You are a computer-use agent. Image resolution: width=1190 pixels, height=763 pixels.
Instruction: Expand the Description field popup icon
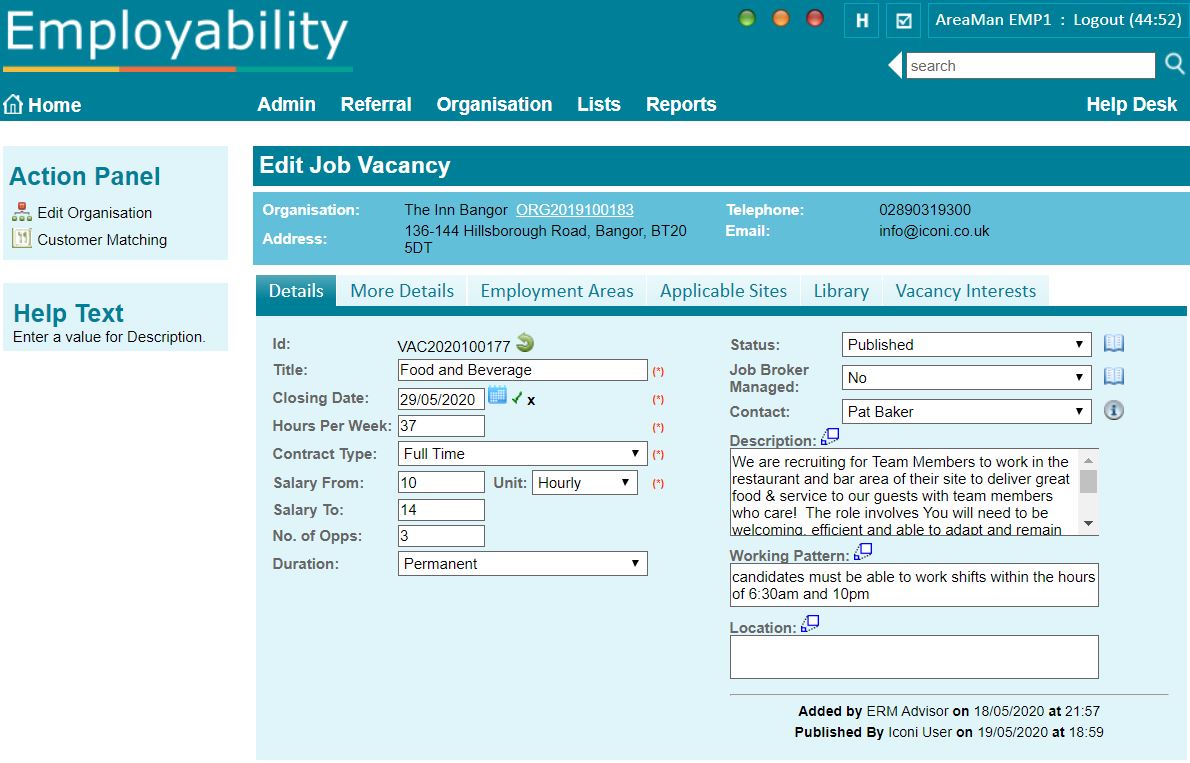829,434
